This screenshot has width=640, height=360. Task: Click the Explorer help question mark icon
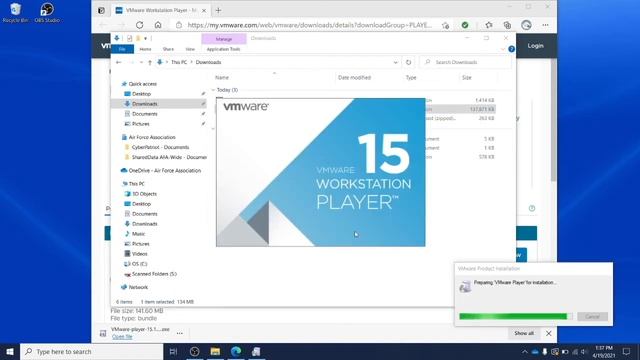tap(511, 49)
